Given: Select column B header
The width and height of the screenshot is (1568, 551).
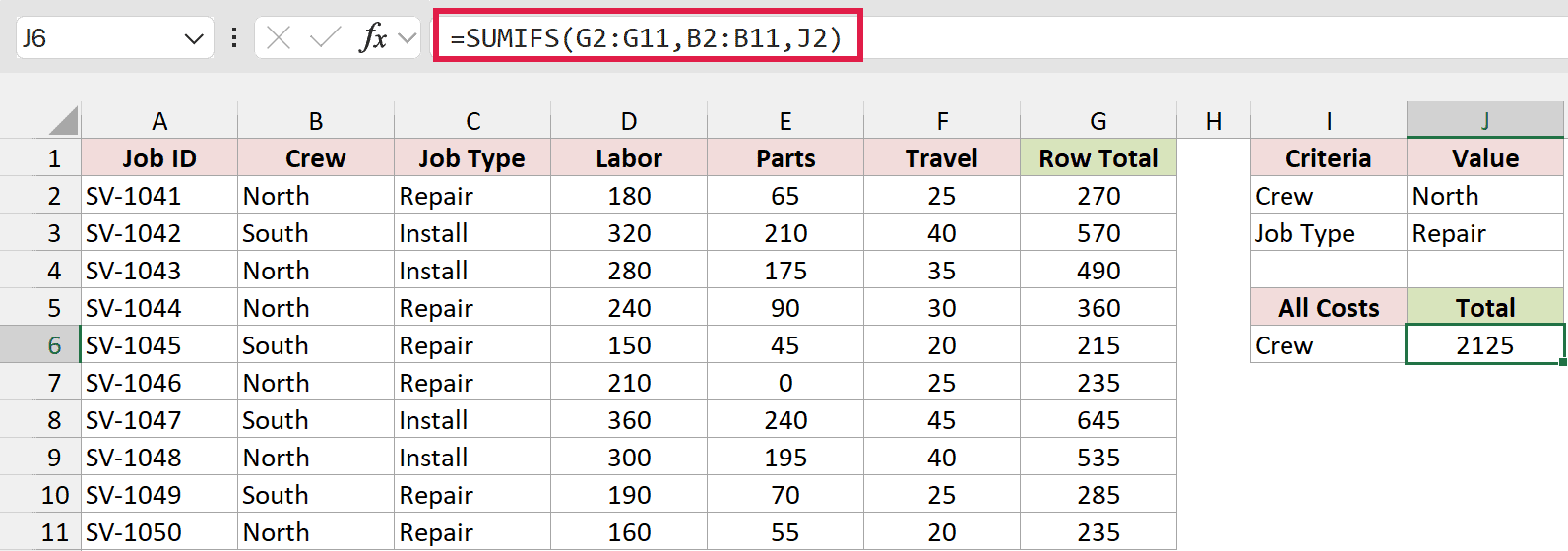Looking at the screenshot, I should pyautogui.click(x=316, y=121).
